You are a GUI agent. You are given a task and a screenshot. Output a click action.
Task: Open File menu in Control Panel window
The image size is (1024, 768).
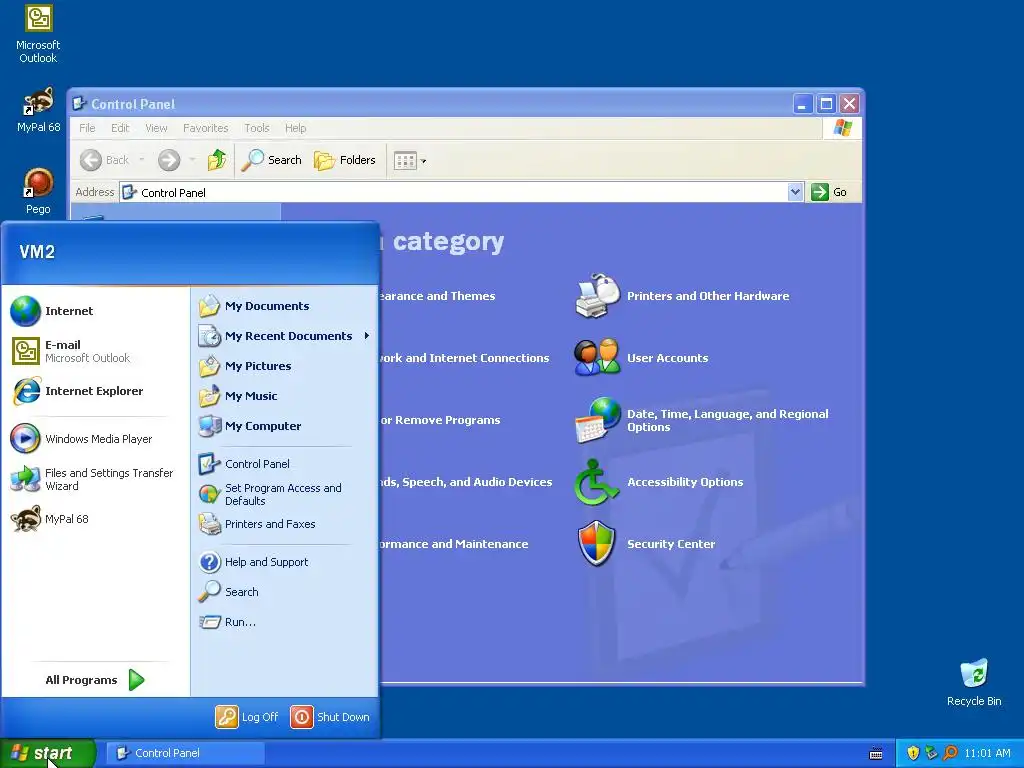pos(87,128)
